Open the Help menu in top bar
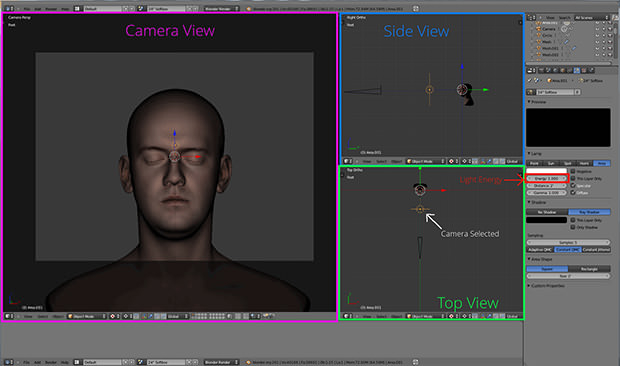620x366 pixels. click(65, 8)
